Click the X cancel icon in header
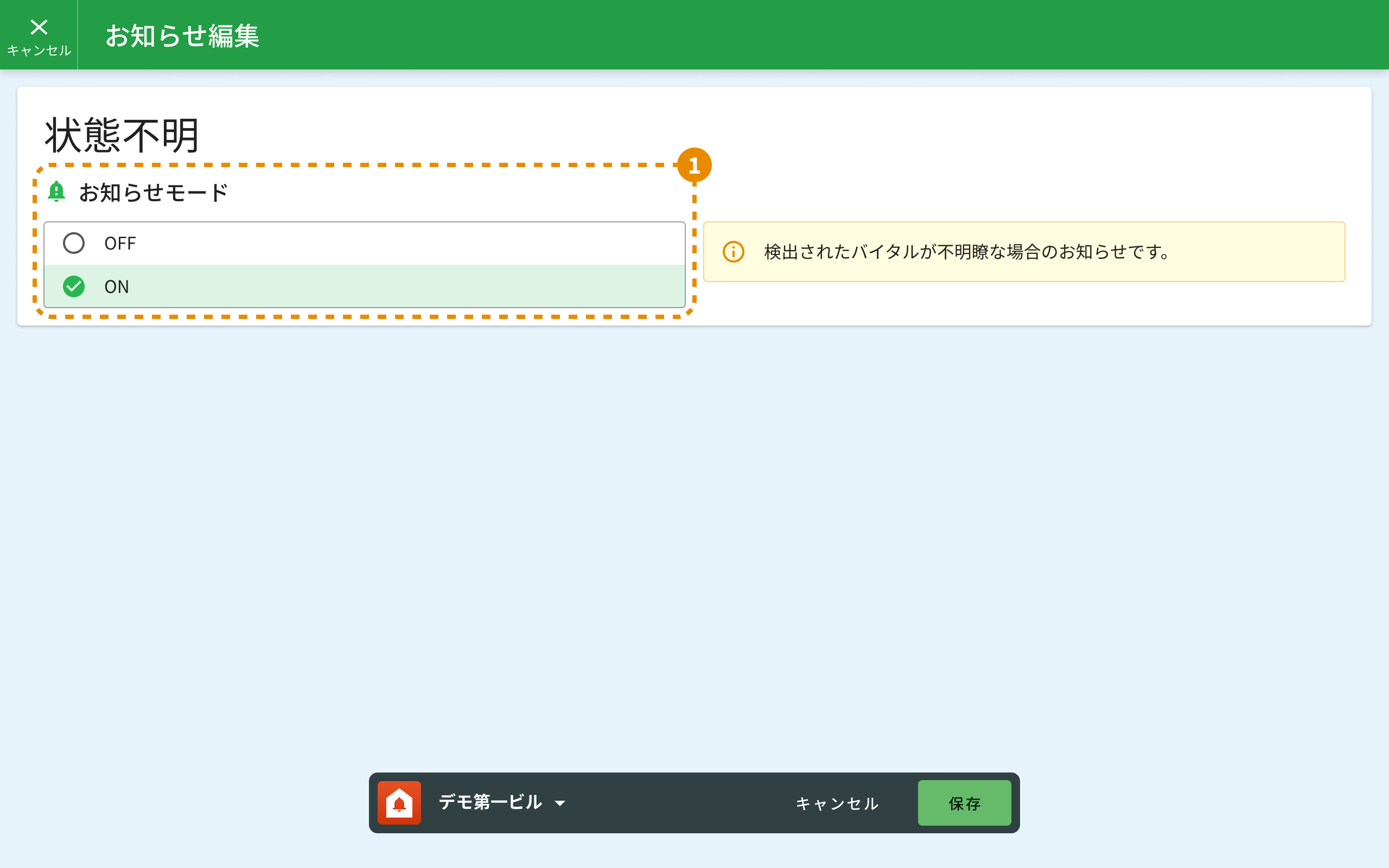The height and width of the screenshot is (868, 1389). (39, 27)
